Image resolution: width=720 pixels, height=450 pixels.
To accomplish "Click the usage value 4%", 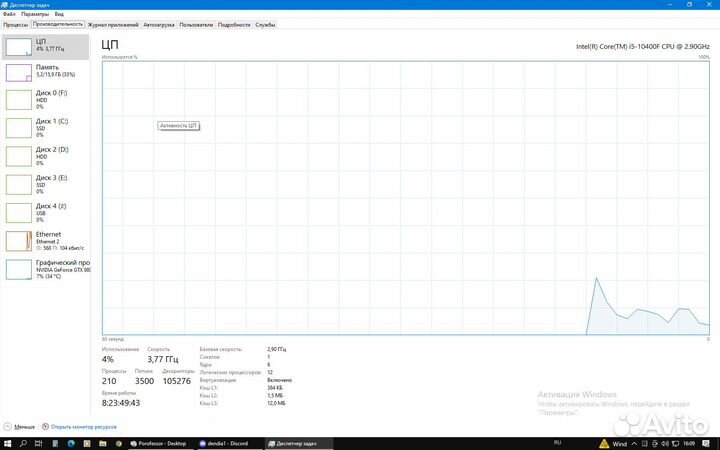I will (x=108, y=359).
